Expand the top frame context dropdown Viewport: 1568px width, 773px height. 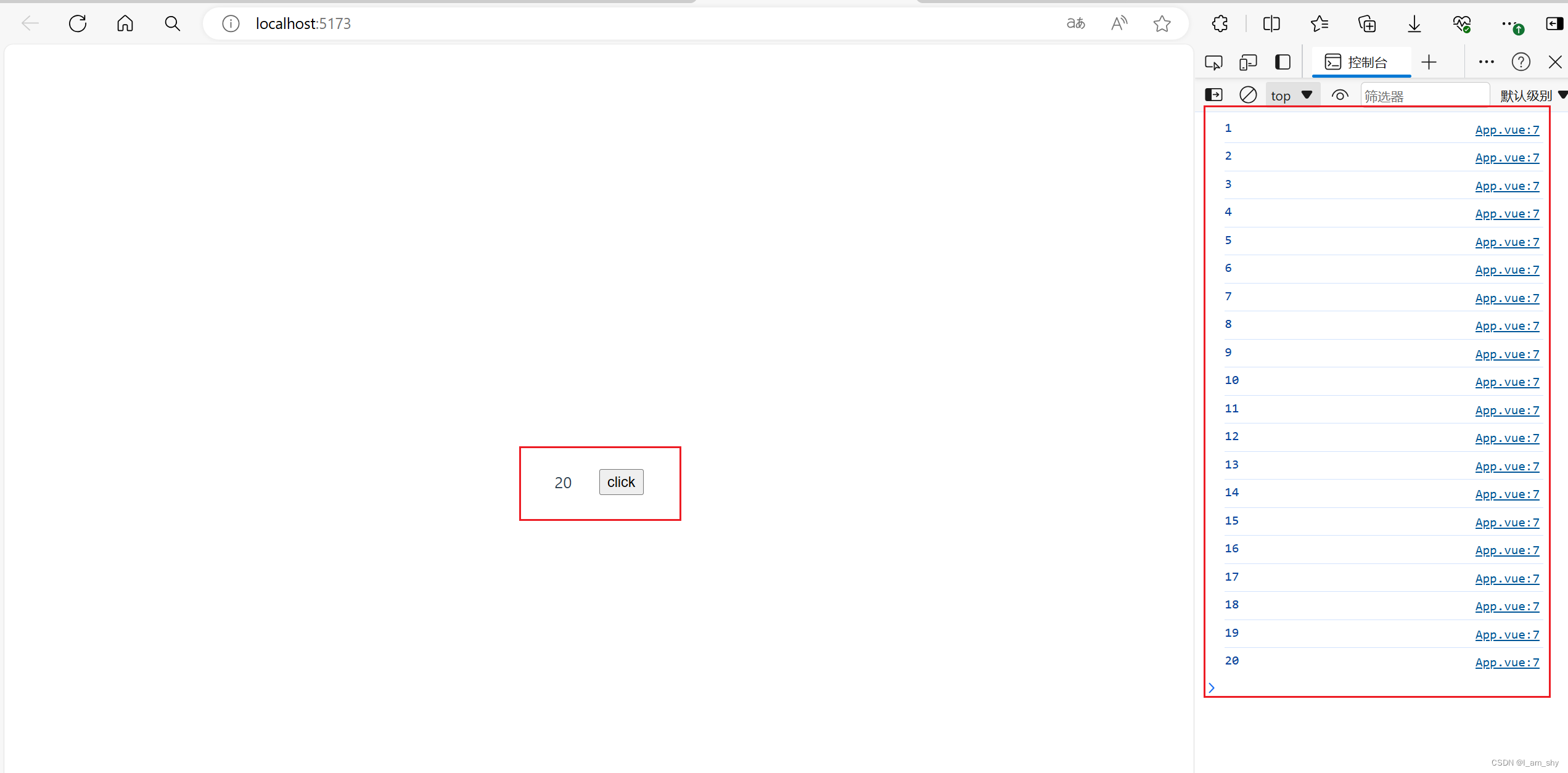point(1291,95)
